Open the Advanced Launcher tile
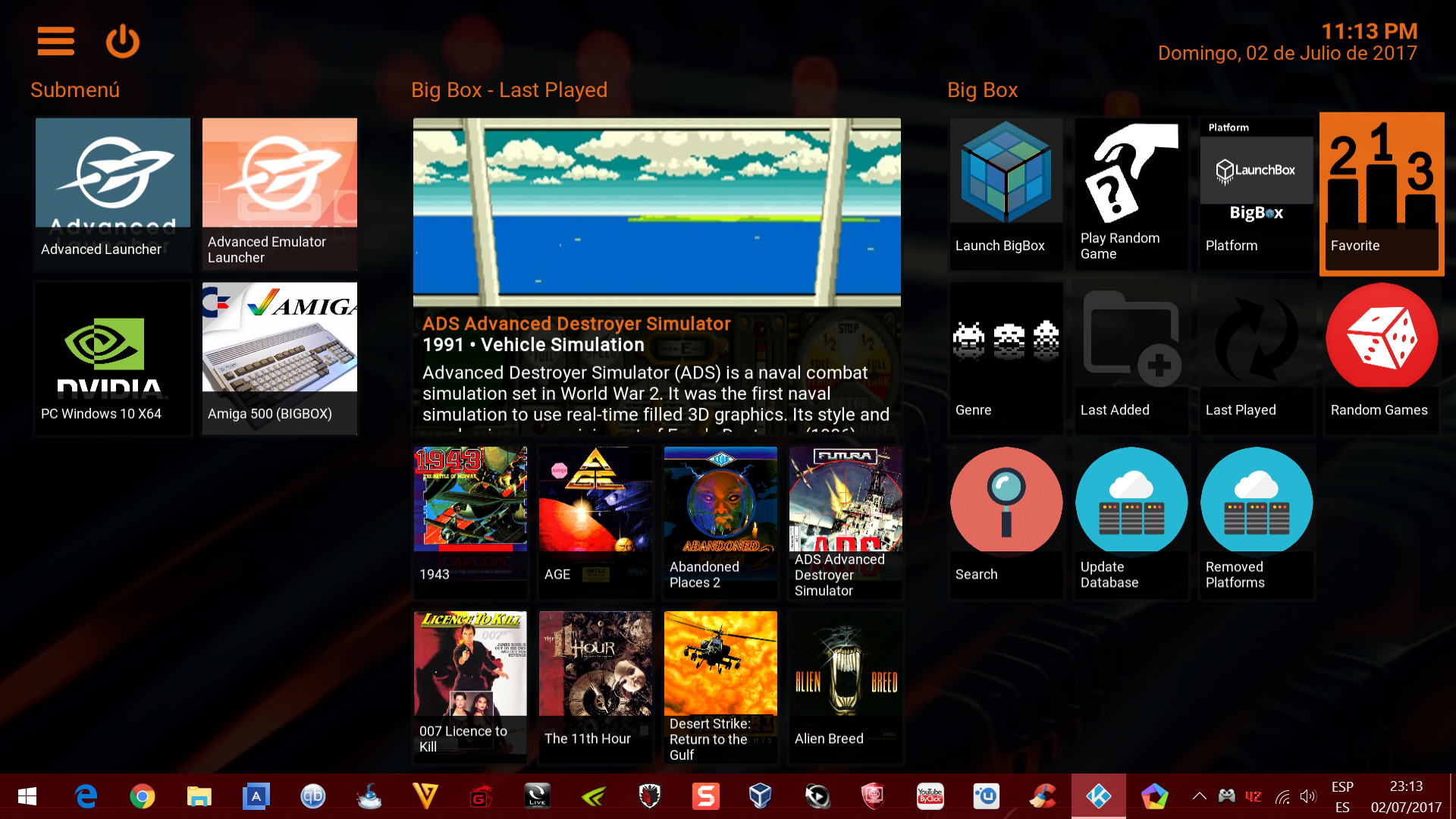 (113, 194)
